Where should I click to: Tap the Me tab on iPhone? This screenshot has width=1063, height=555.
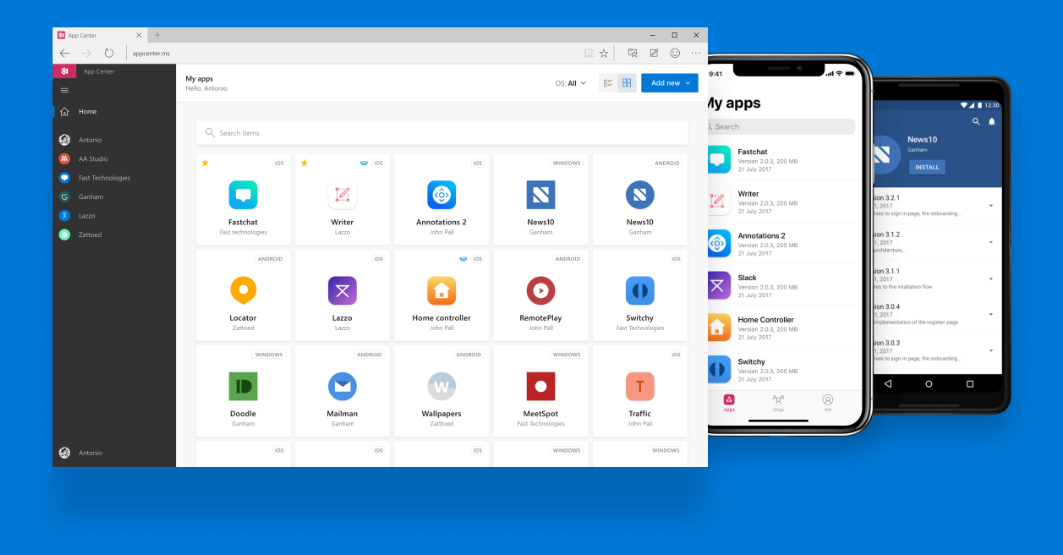tap(828, 403)
